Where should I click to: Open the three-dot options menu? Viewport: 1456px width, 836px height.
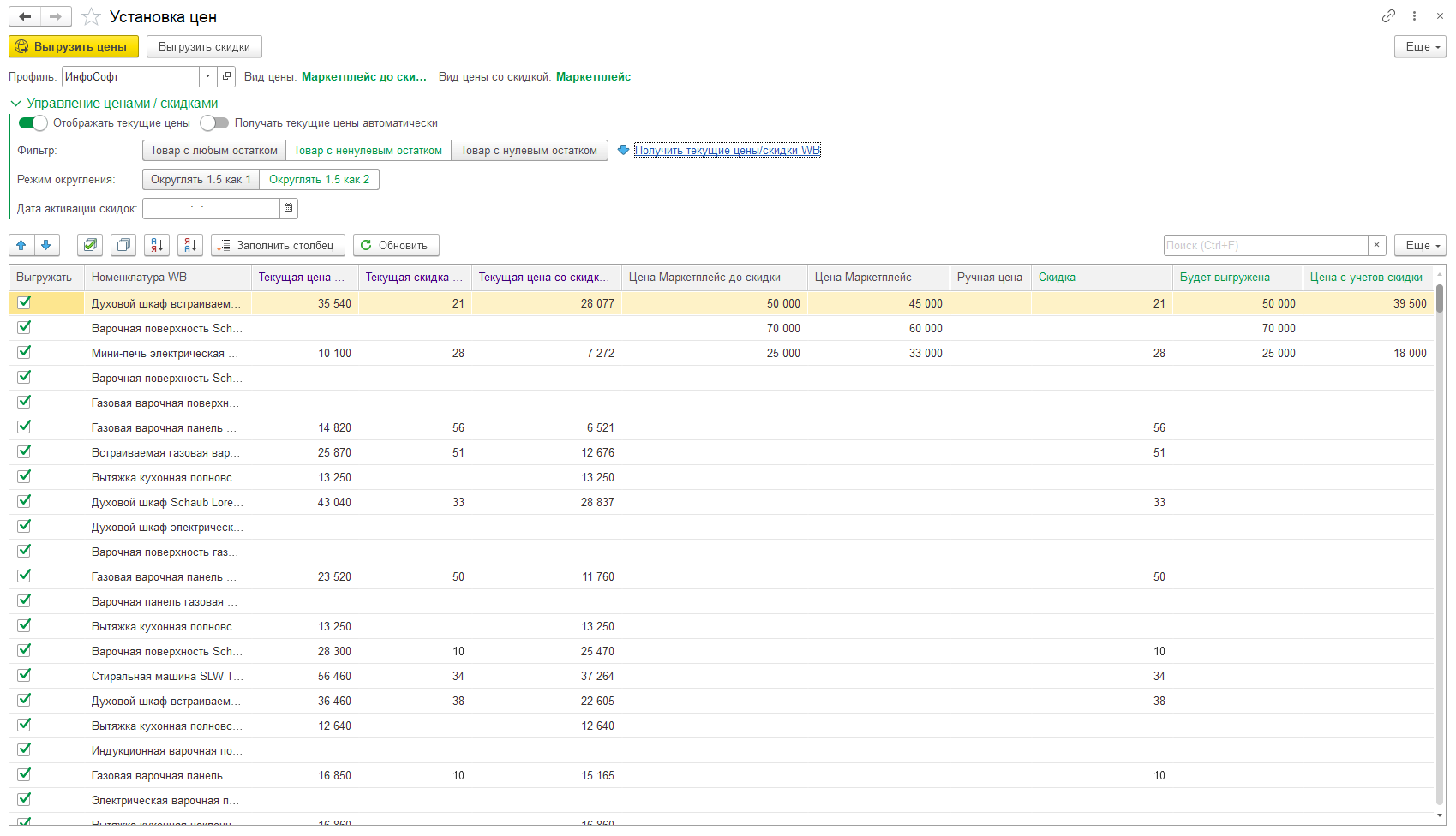click(1414, 16)
